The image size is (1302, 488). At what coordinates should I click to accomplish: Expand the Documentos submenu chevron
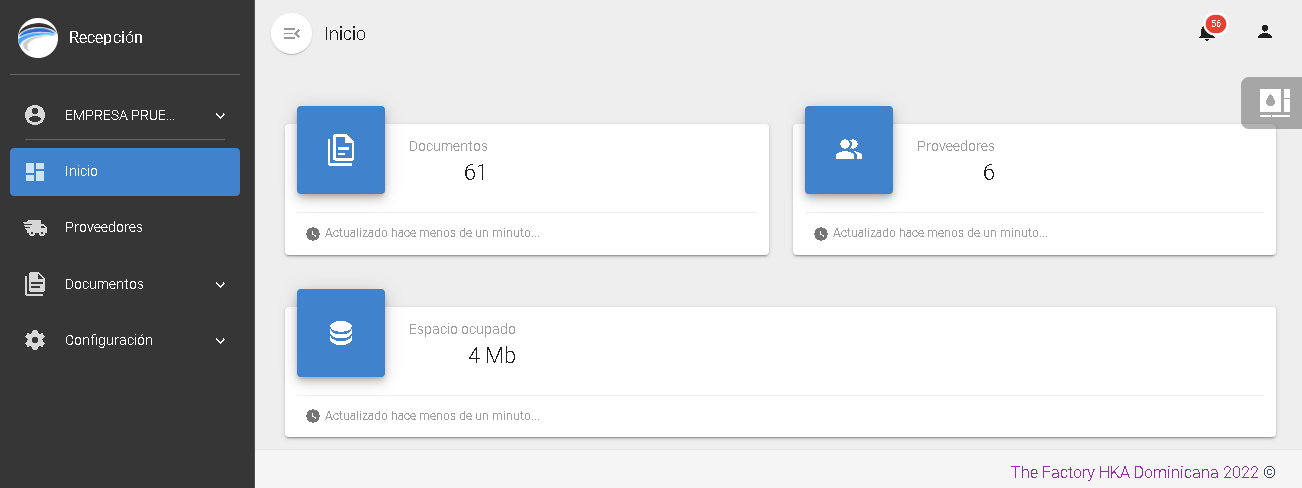[x=220, y=285]
